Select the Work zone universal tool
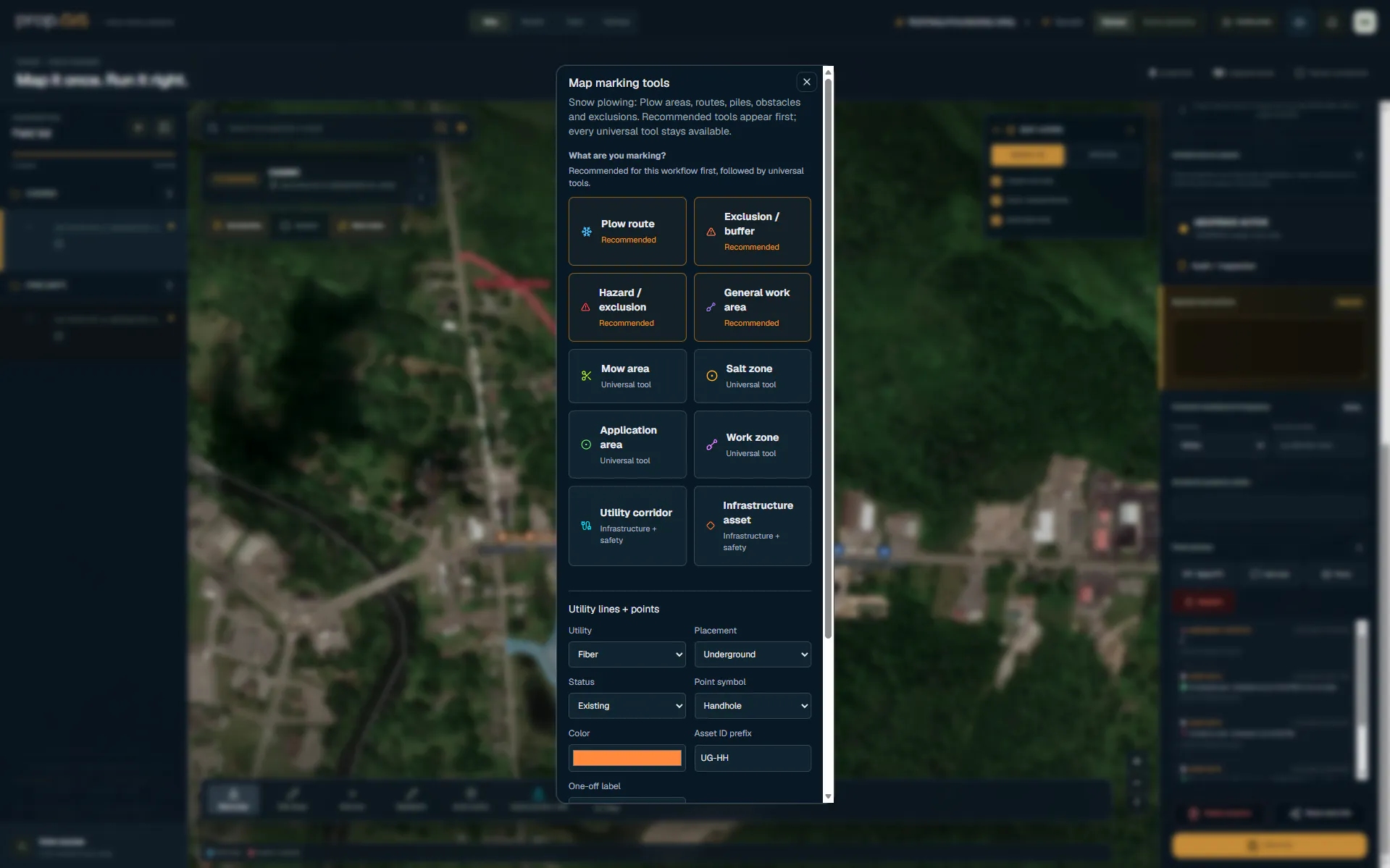1390x868 pixels. click(752, 444)
